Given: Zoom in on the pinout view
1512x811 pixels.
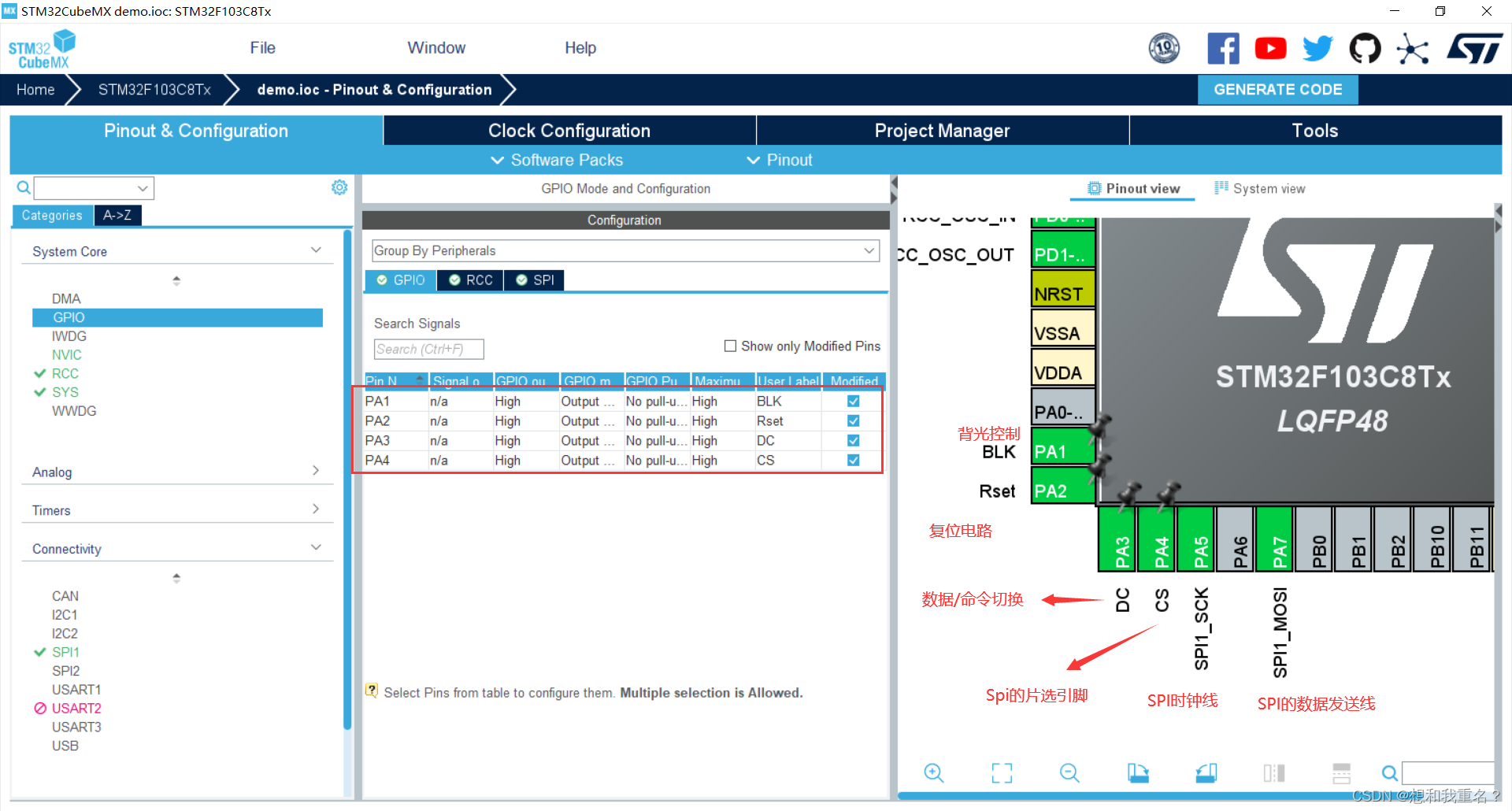Looking at the screenshot, I should [x=934, y=773].
